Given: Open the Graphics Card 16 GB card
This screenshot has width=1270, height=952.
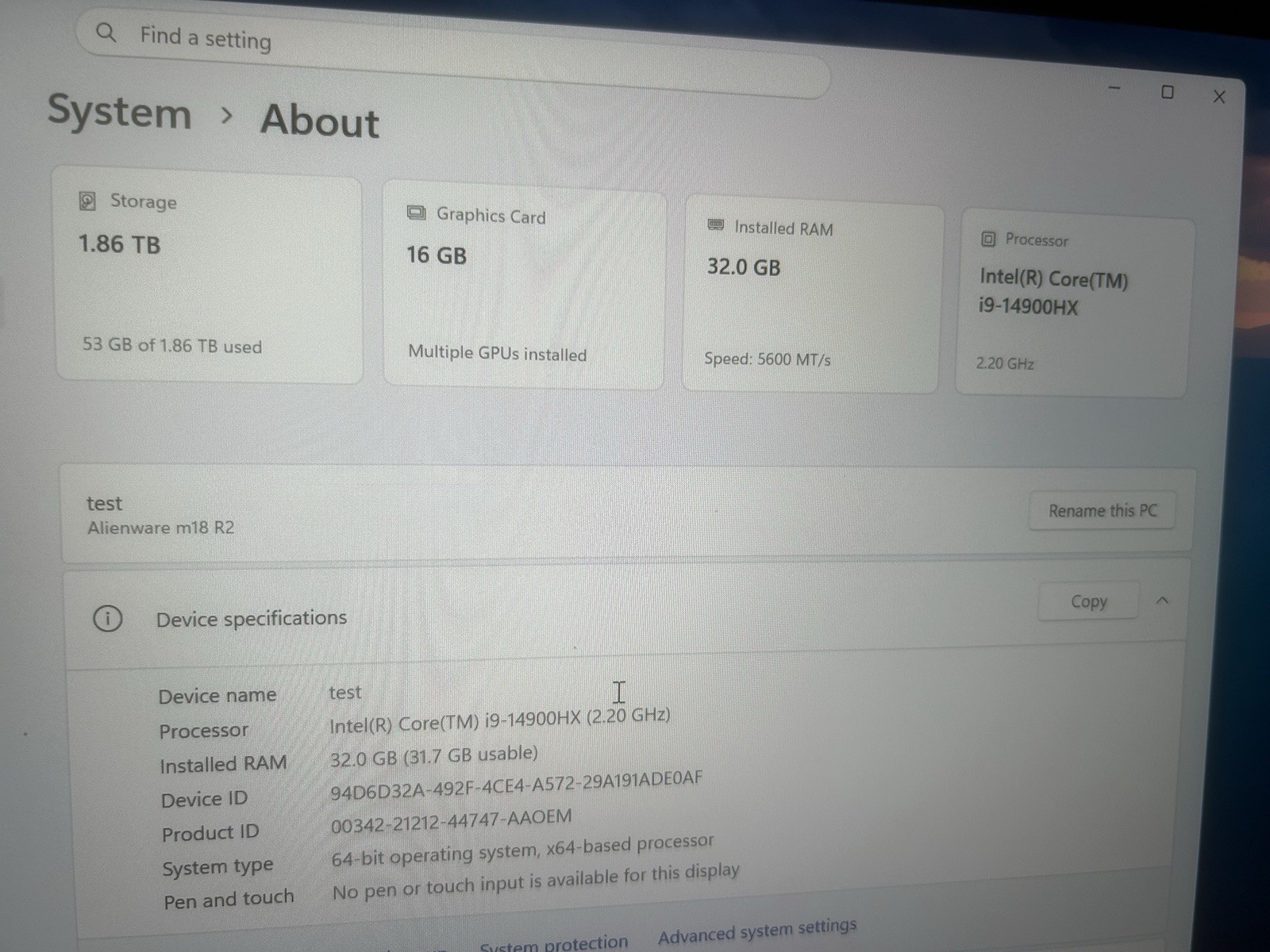Looking at the screenshot, I should [524, 286].
